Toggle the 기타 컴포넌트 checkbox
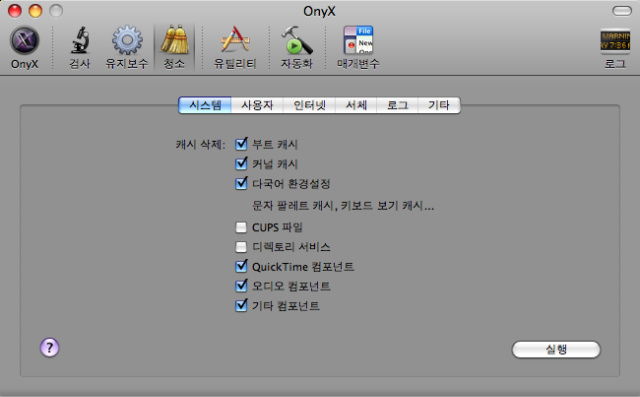 [x=241, y=305]
